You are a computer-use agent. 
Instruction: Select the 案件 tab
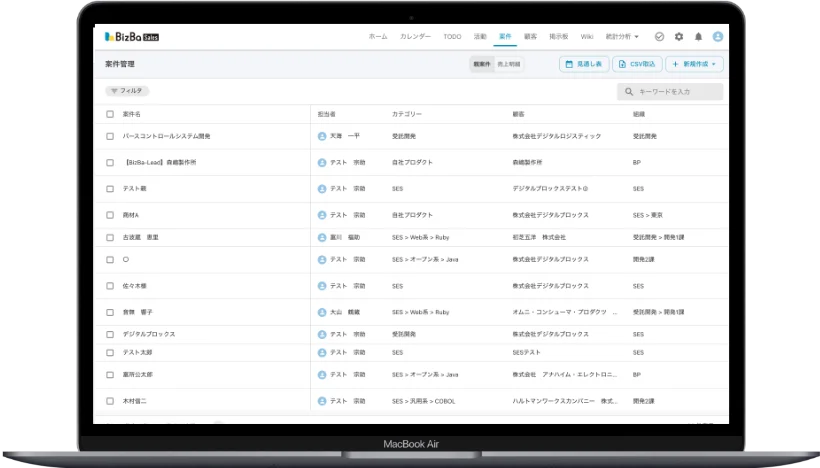click(x=505, y=37)
